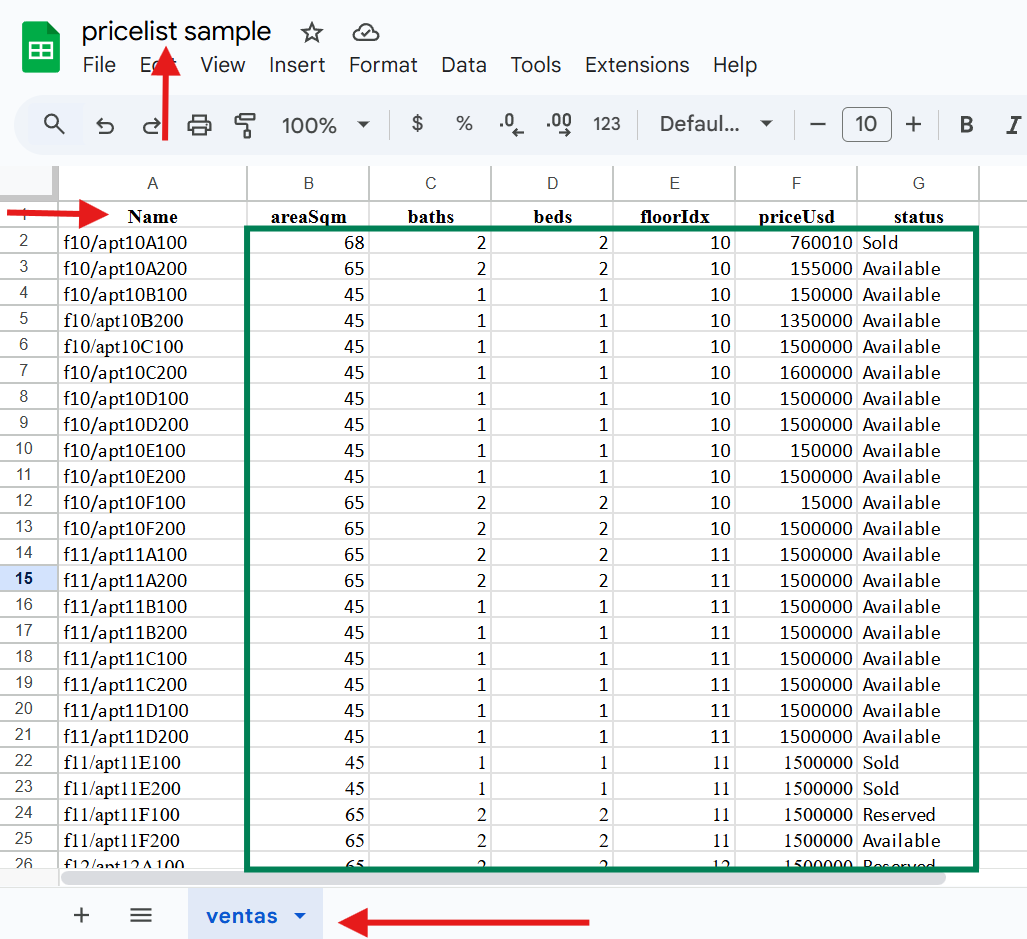The height and width of the screenshot is (939, 1027).
Task: Expand the ventas sheet tab menu arrow
Action: coord(300,915)
